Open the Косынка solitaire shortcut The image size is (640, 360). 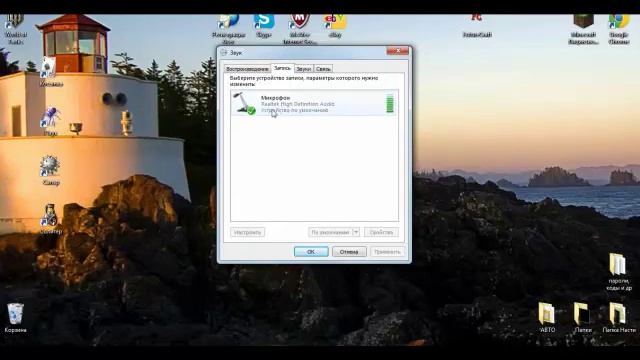51,72
